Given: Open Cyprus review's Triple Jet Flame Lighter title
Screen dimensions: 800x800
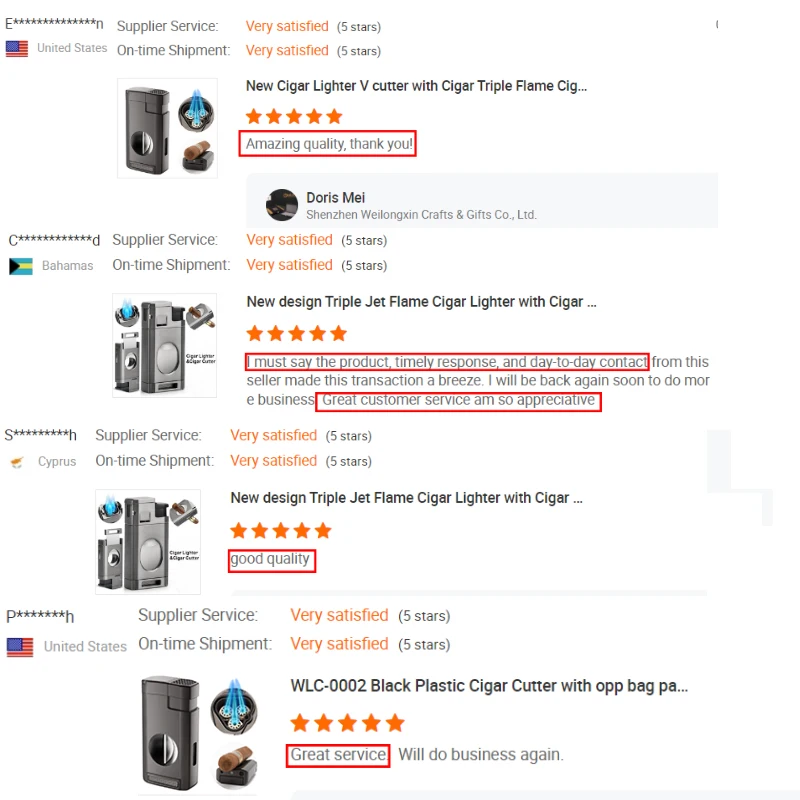Looking at the screenshot, I should click(x=407, y=498).
